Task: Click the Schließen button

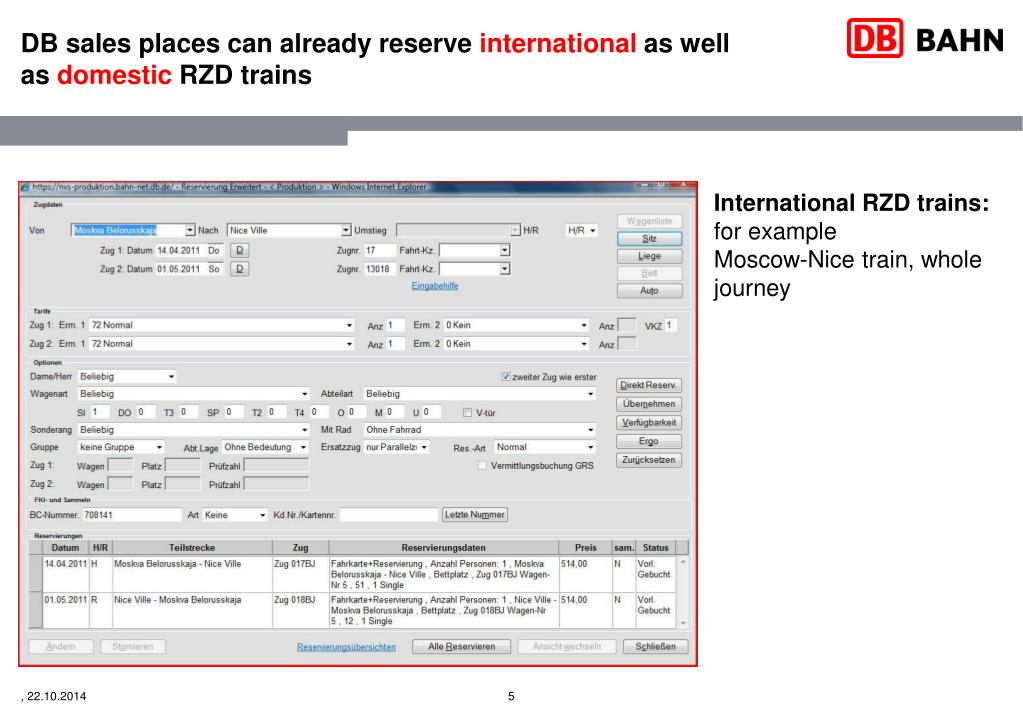Action: 655,647
